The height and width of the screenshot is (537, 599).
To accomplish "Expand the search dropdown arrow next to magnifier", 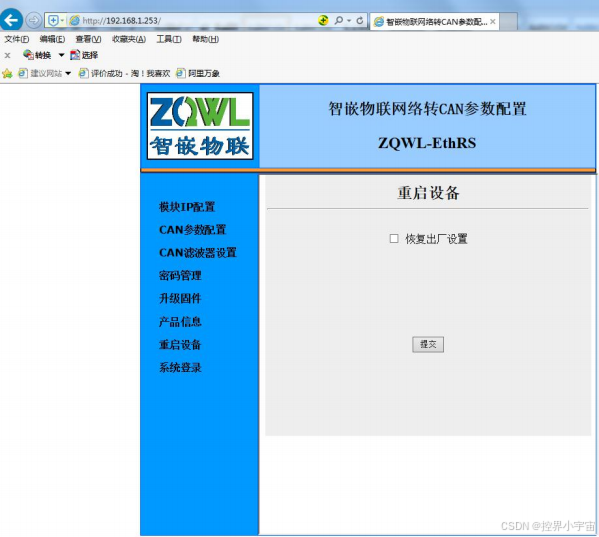I will click(349, 21).
